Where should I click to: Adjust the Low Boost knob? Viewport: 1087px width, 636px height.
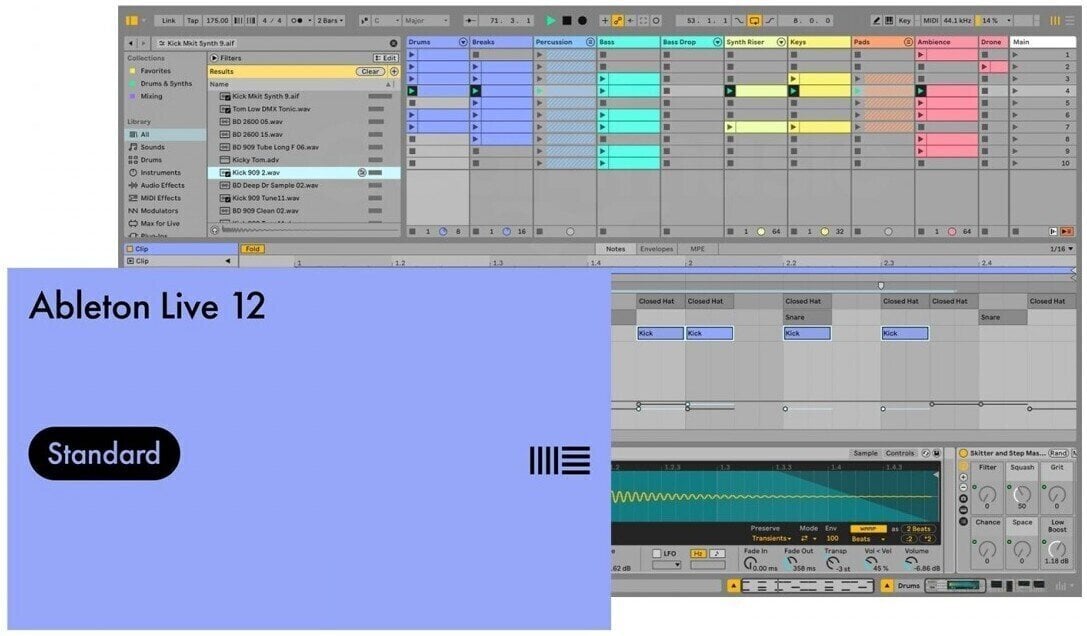coord(1057,549)
